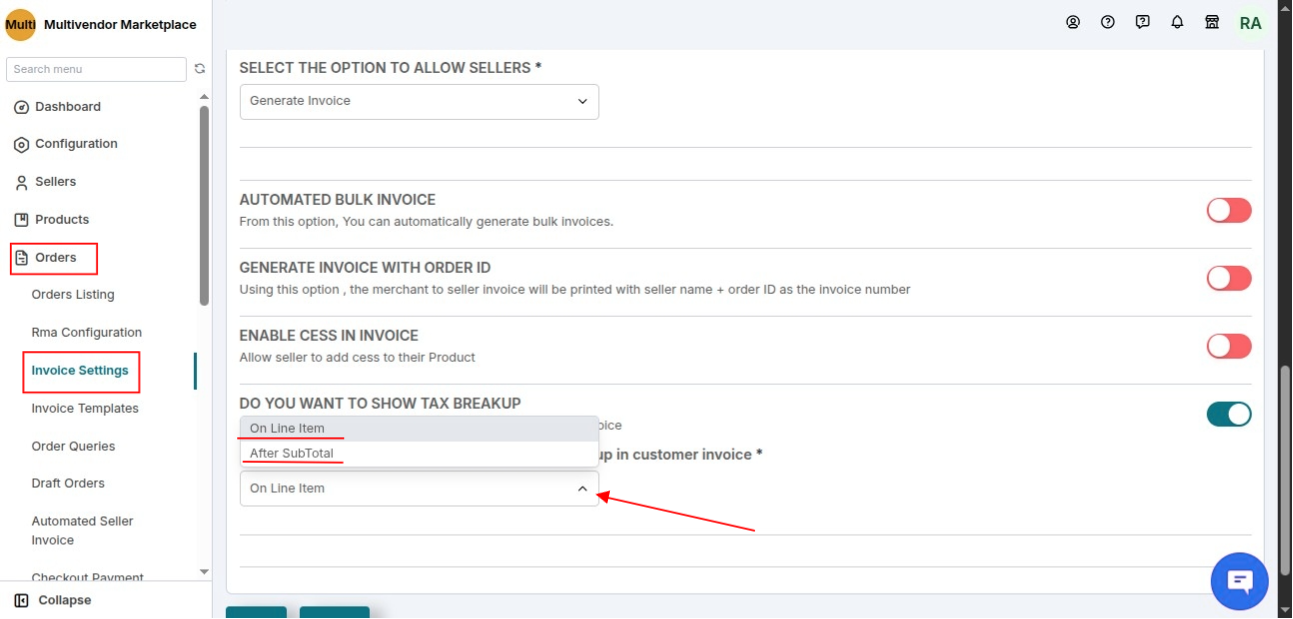Turn on Enable Cess In Invoice toggle

[1229, 346]
